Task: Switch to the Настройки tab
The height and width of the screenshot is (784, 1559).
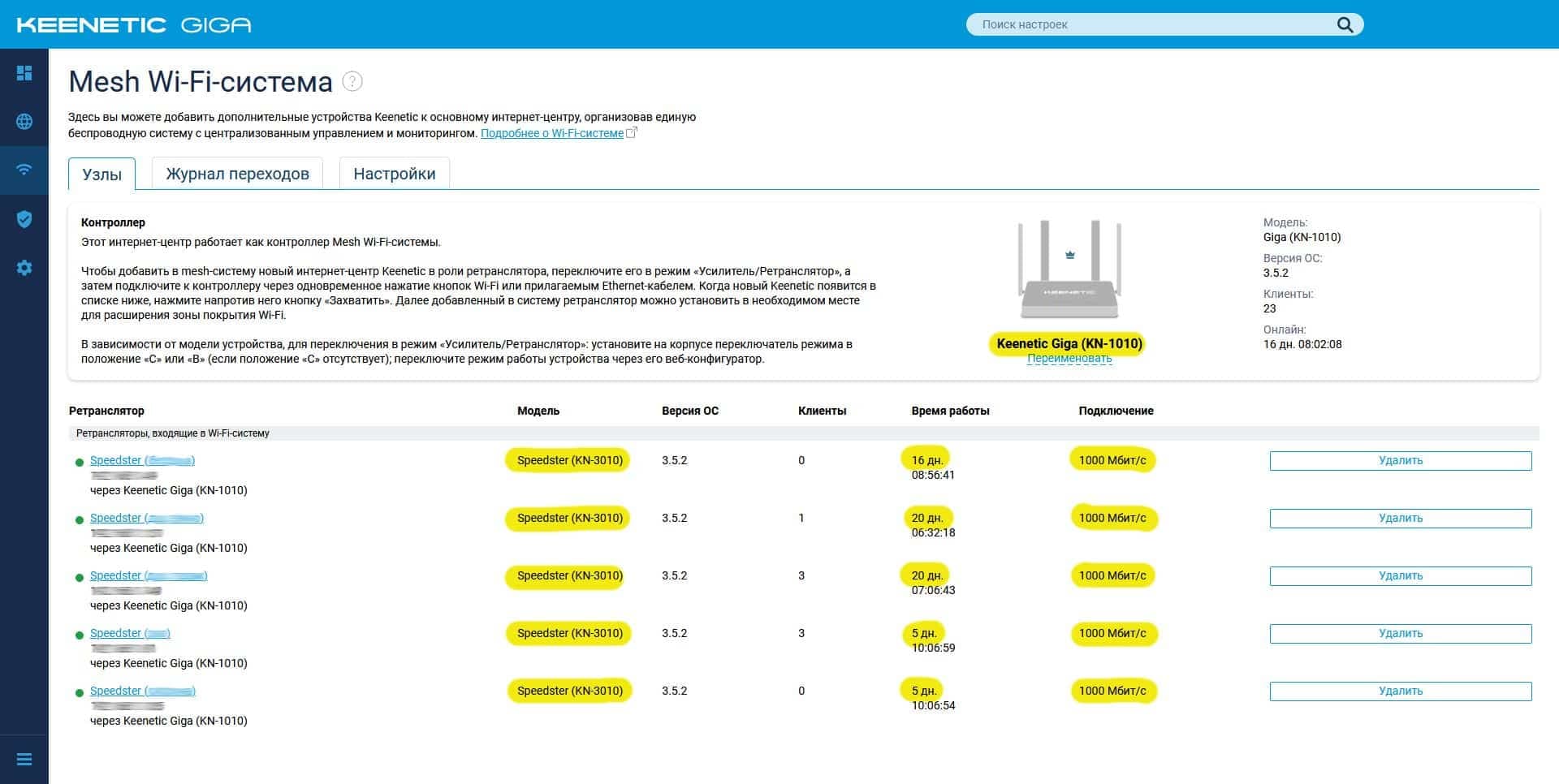Action: tap(395, 174)
